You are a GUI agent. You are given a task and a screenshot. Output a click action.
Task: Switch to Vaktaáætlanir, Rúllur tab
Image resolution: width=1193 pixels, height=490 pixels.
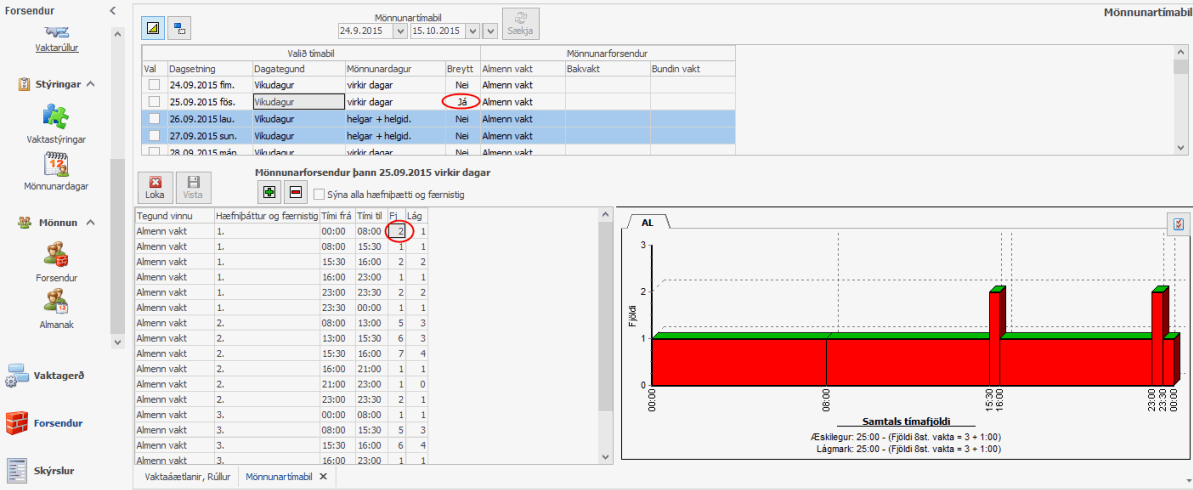(187, 477)
